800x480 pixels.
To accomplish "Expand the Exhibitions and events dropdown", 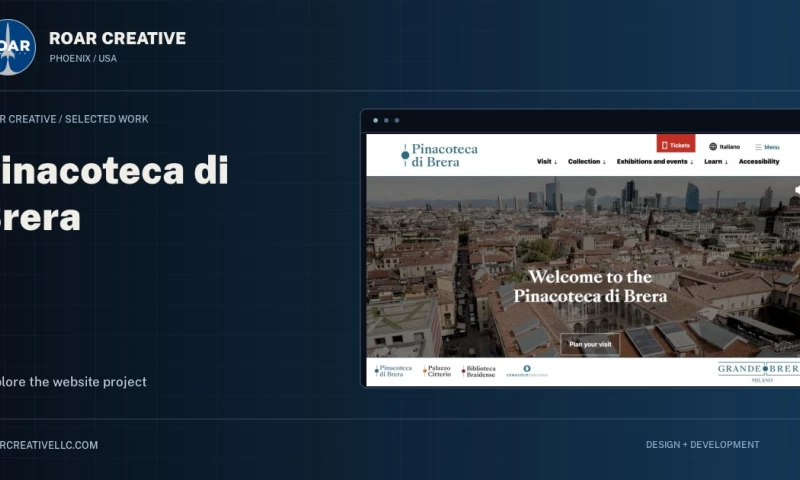I will (x=655, y=162).
